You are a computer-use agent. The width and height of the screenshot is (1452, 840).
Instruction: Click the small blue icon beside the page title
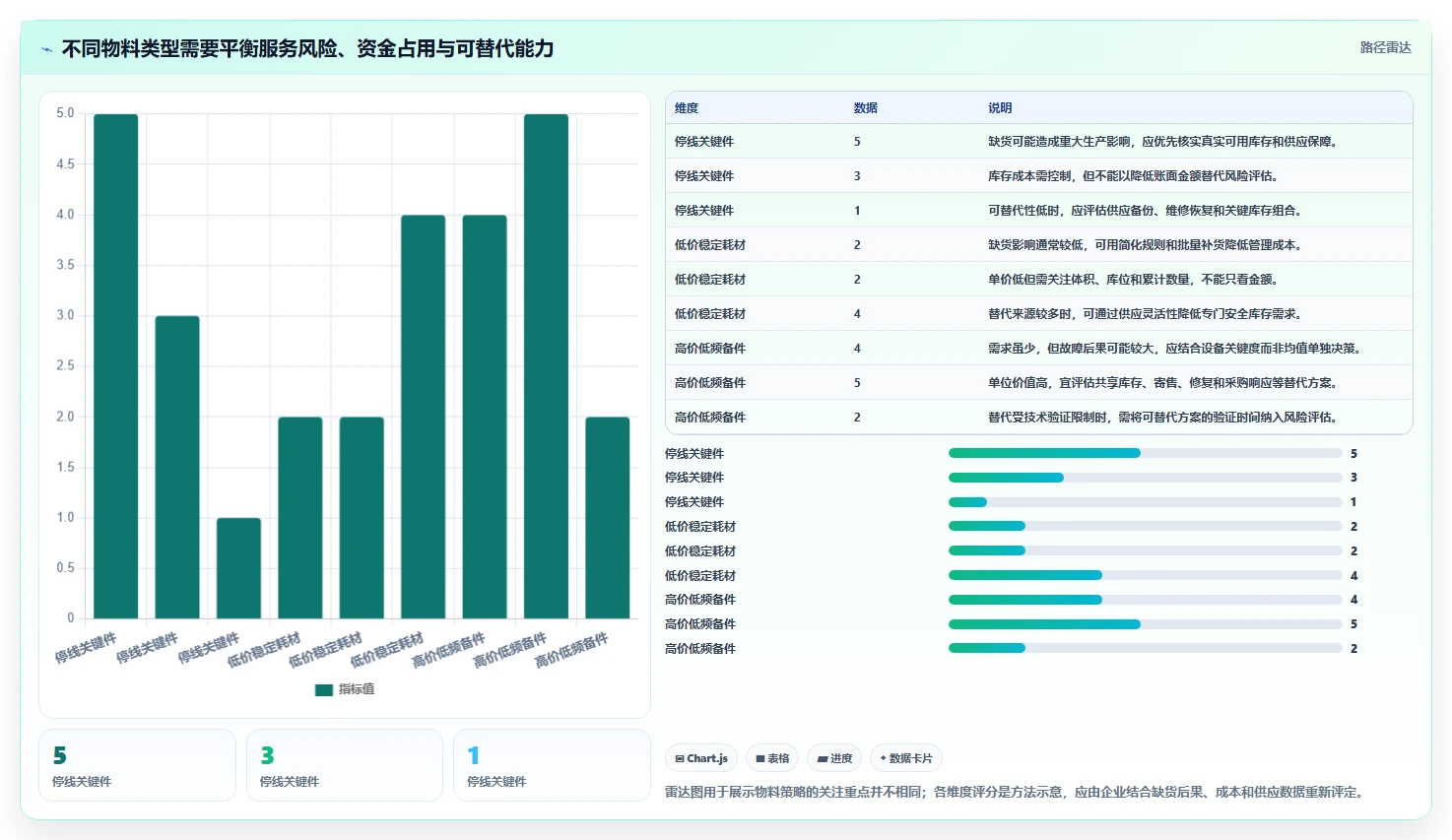pyautogui.click(x=46, y=49)
